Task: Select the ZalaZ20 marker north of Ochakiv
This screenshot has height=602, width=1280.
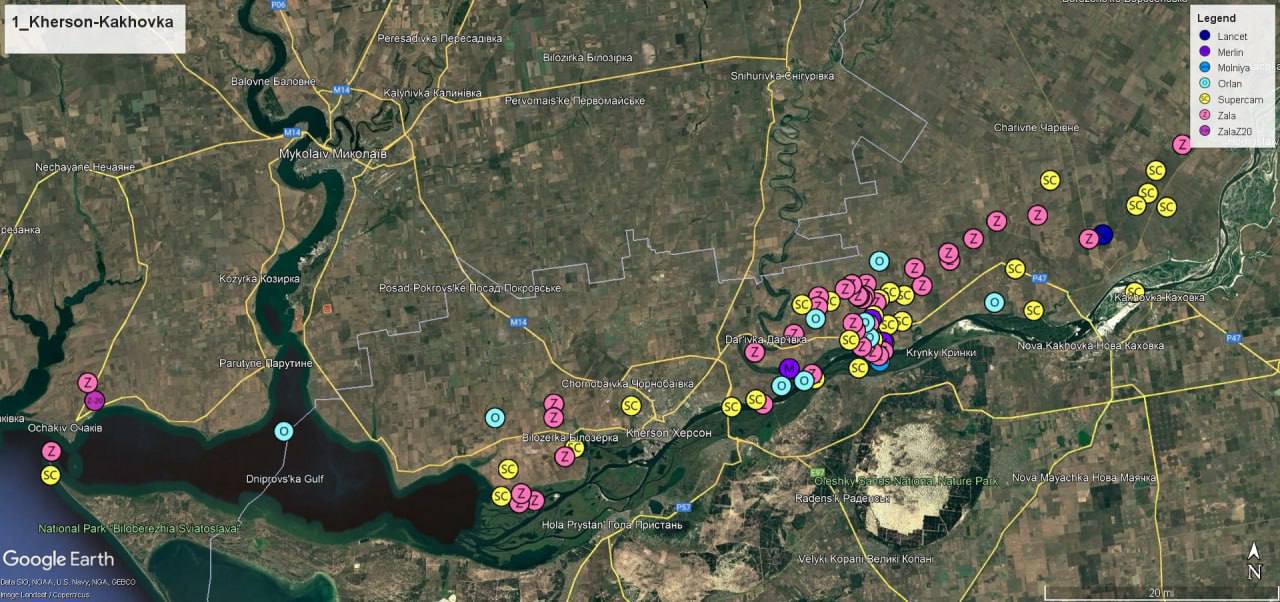Action: pyautogui.click(x=94, y=400)
